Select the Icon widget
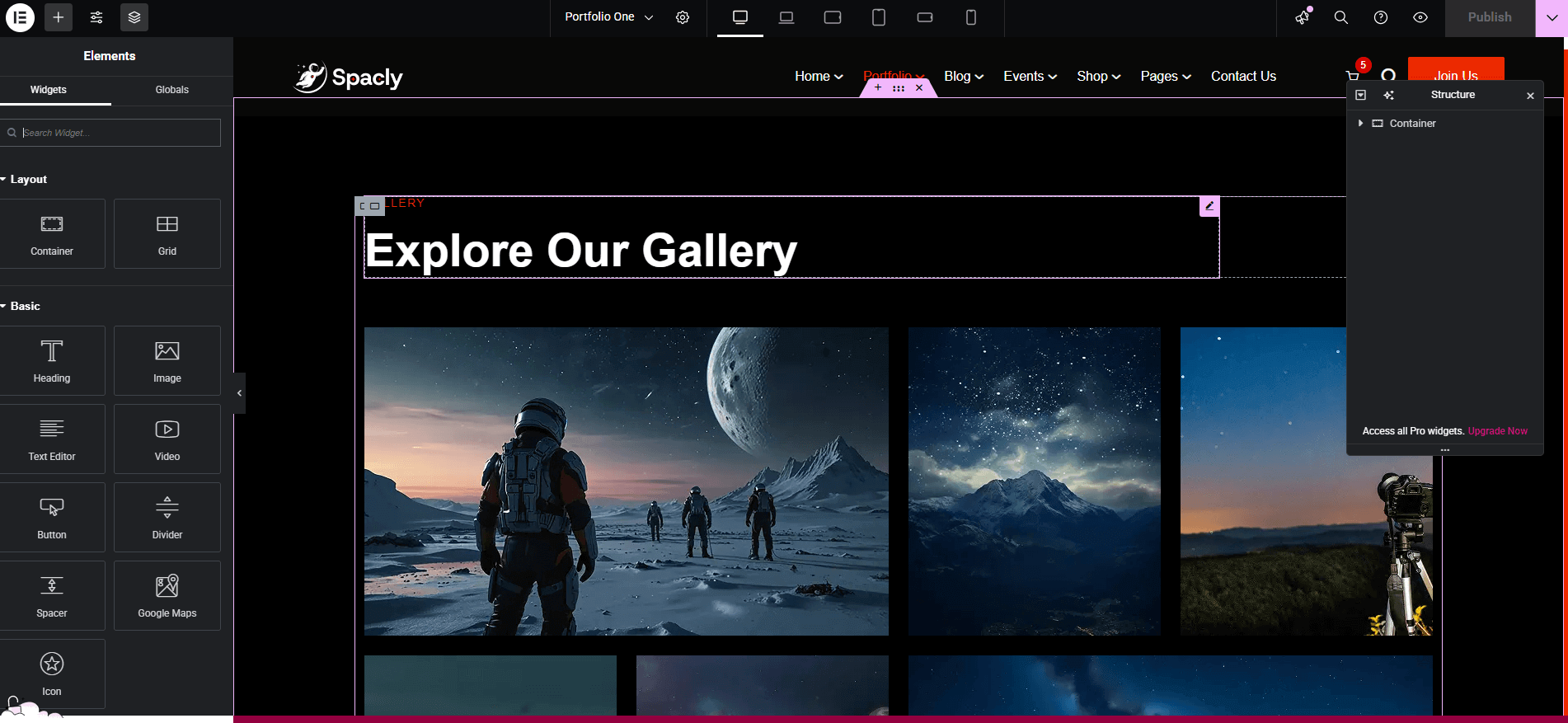Viewport: 1568px width, 723px height. [52, 674]
